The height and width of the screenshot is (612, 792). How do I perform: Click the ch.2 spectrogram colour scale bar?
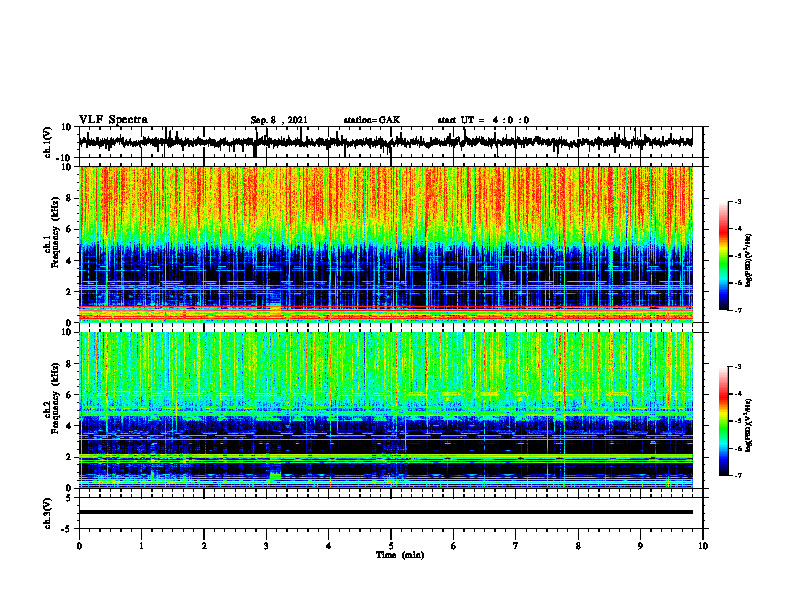point(723,421)
